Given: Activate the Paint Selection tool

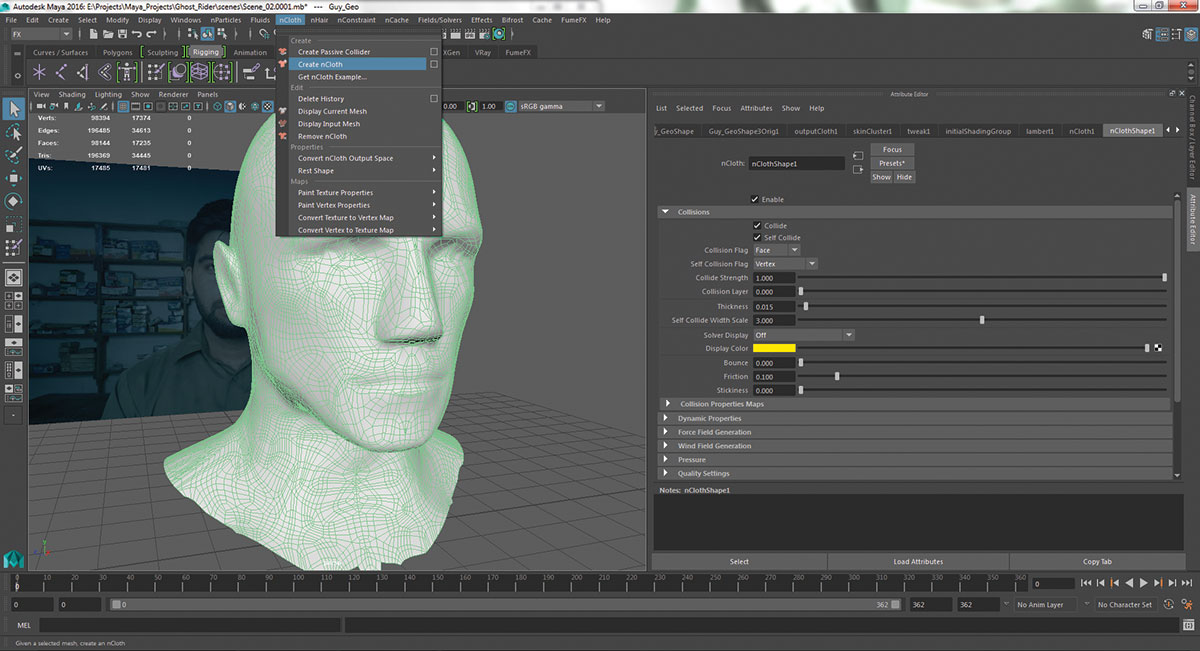Looking at the screenshot, I should 14,155.
